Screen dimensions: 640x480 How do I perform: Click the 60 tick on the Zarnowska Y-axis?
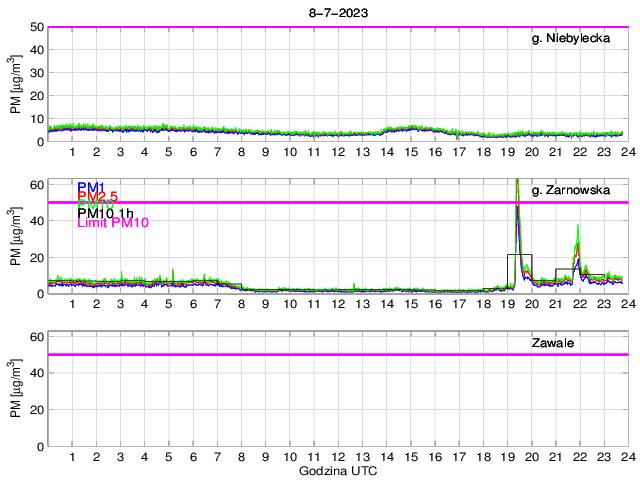37,184
